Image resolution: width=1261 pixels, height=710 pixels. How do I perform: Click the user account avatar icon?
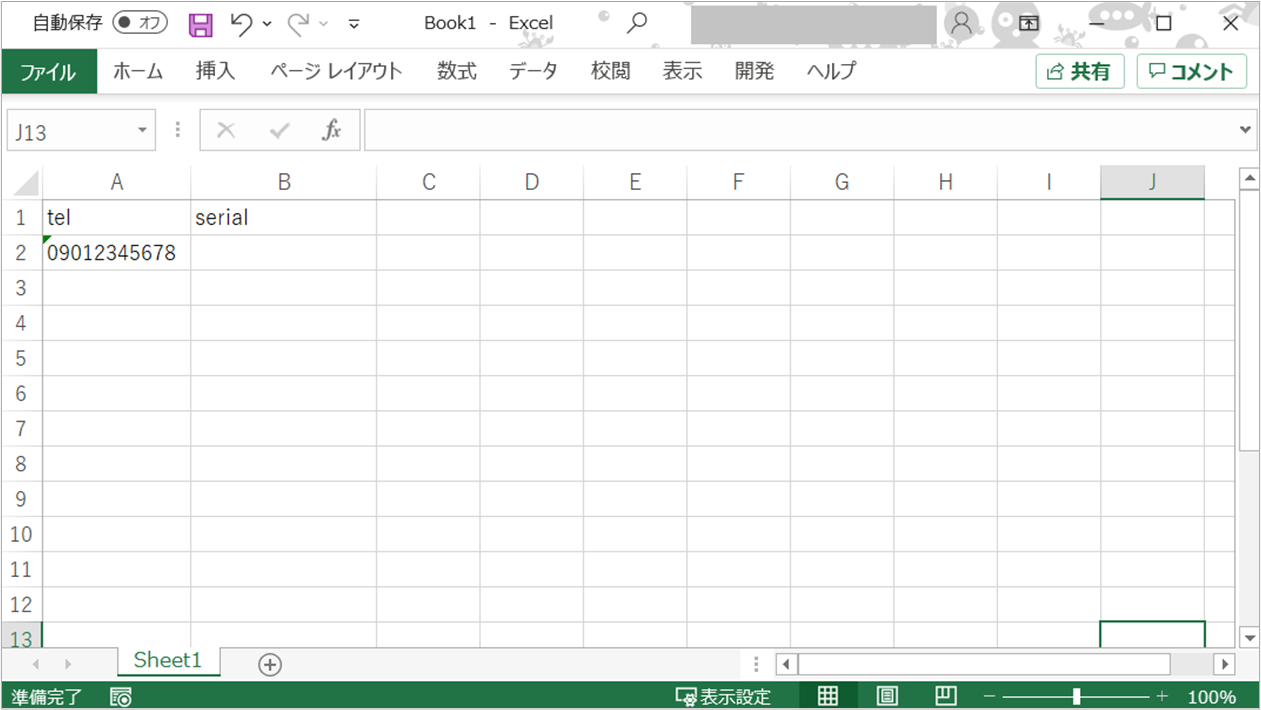pyautogui.click(x=961, y=23)
